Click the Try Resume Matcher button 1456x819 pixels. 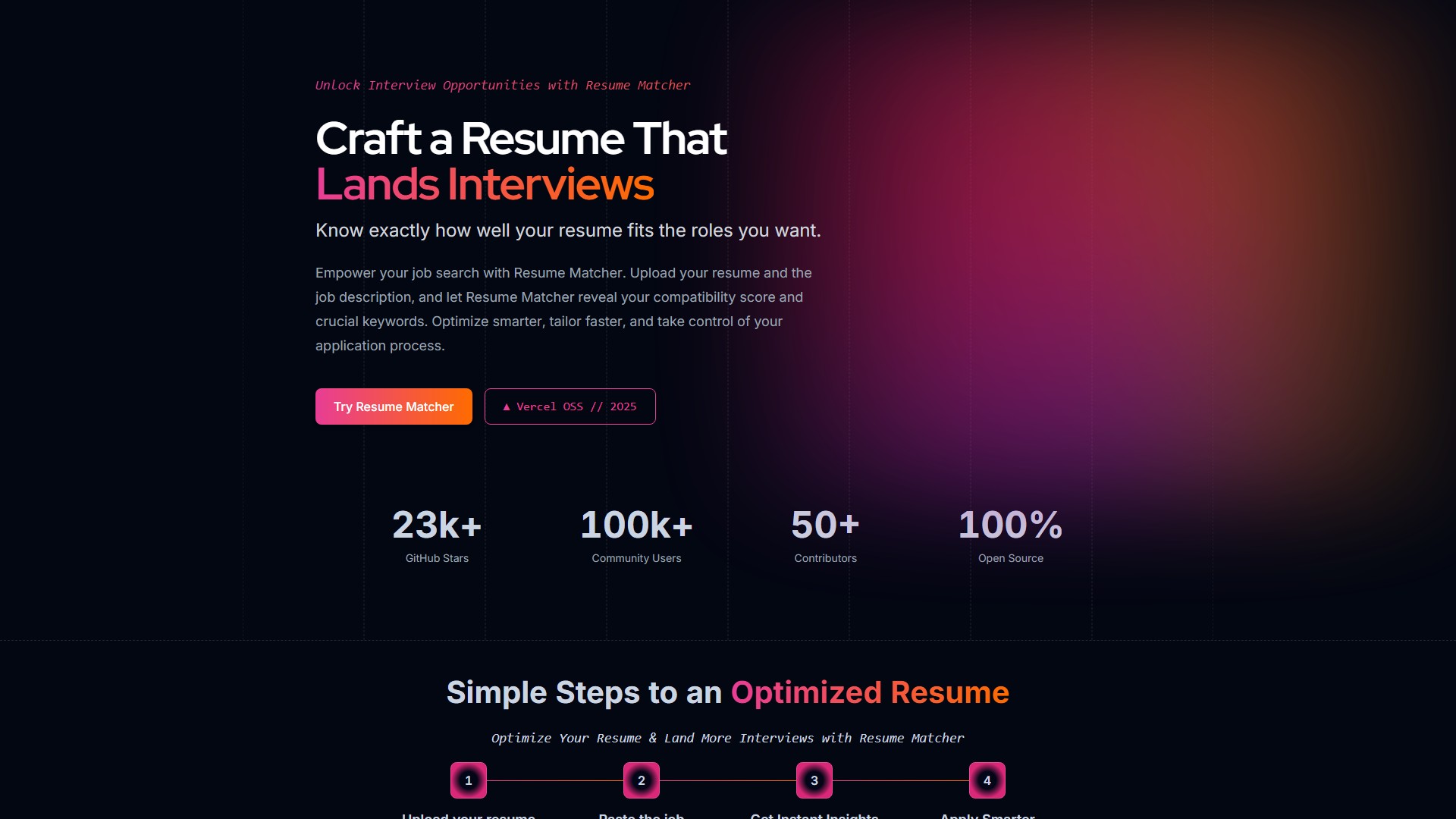point(393,406)
